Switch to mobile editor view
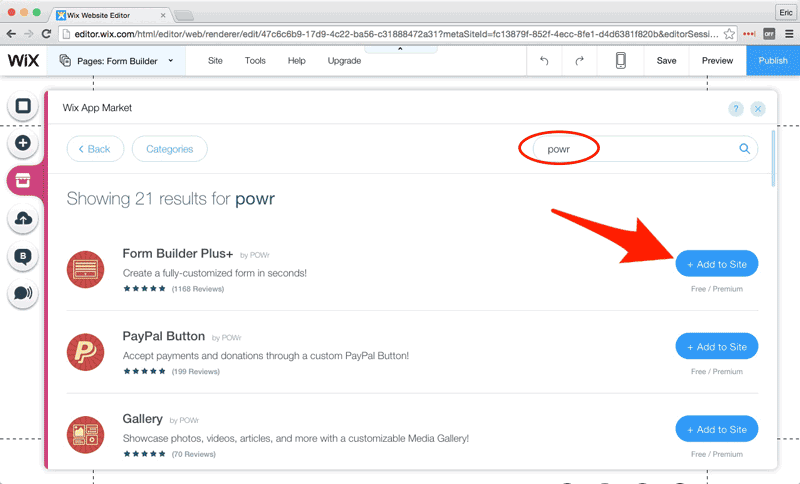Image resolution: width=800 pixels, height=484 pixels. coord(620,61)
